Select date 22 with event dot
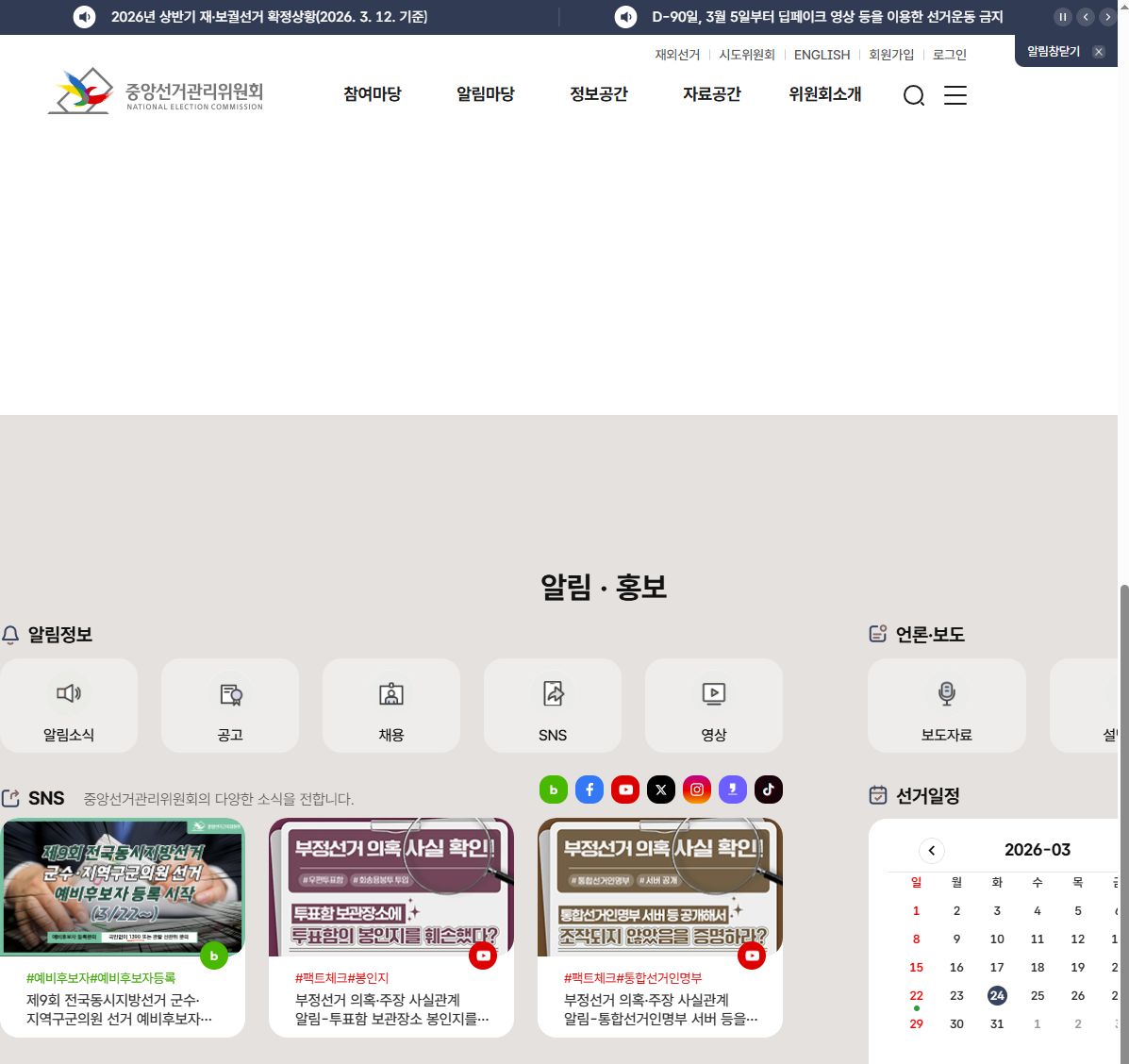This screenshot has width=1129, height=1064. click(916, 995)
